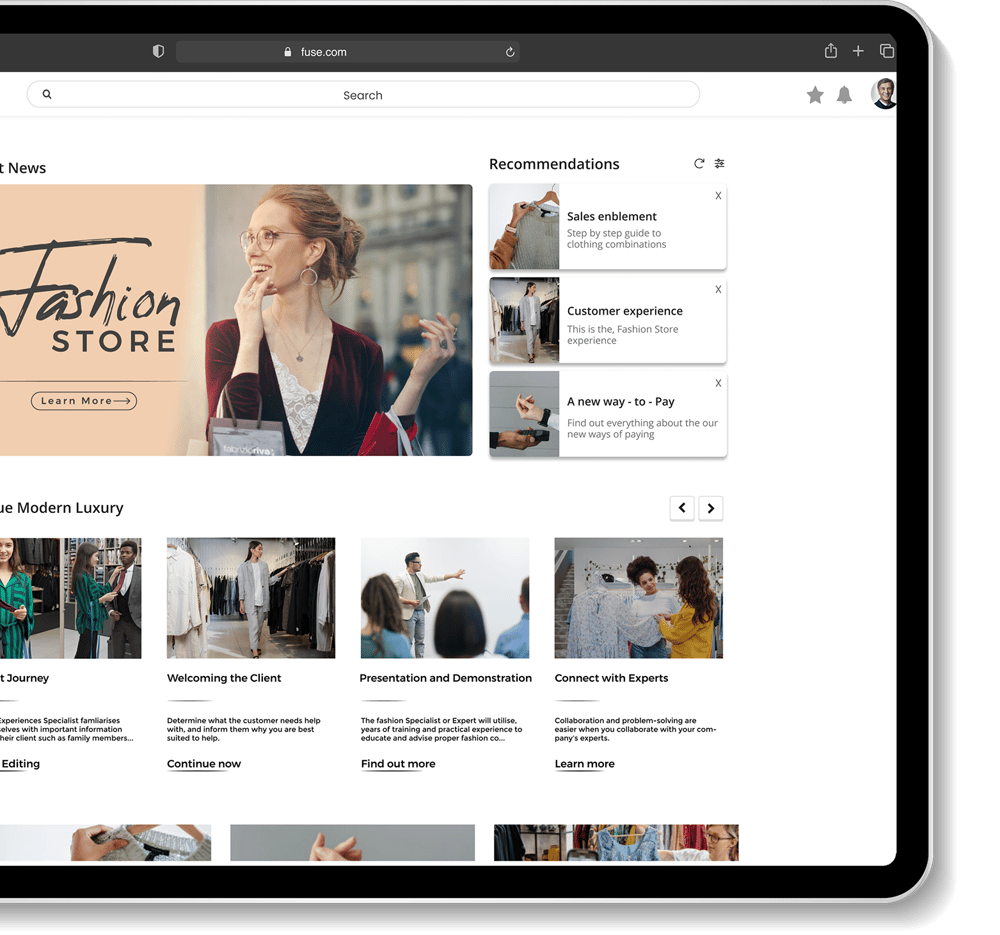
Task: Click 'Determine what the customer needs' description
Action: [x=244, y=729]
